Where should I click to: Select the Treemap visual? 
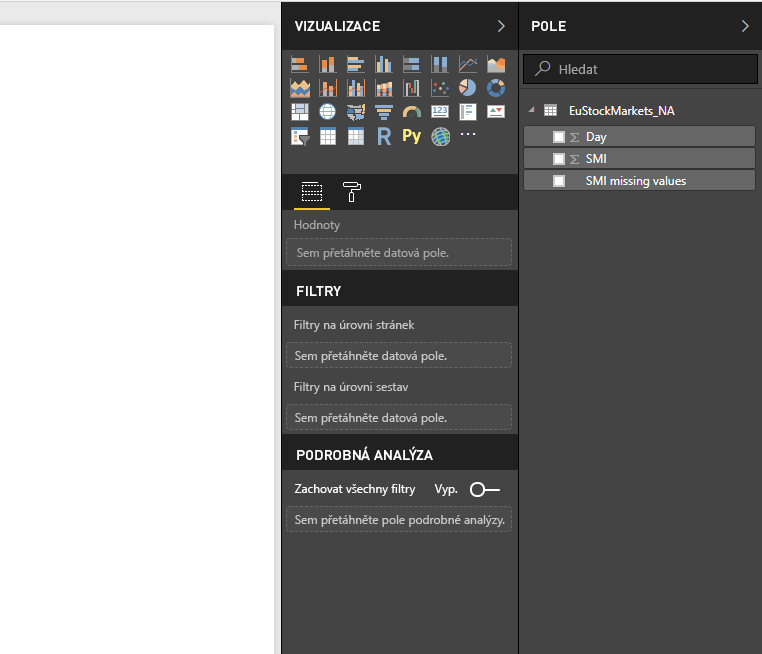[299, 112]
